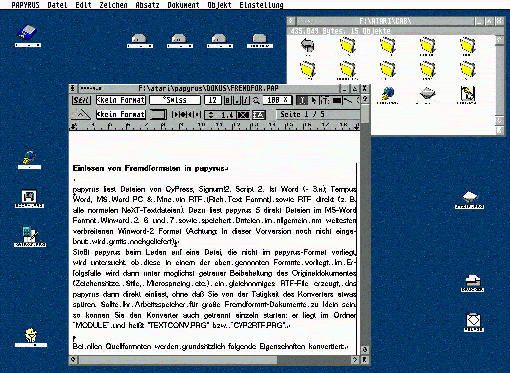The image size is (510, 373).
Task: Open the Absatz menu
Action: [147, 5]
